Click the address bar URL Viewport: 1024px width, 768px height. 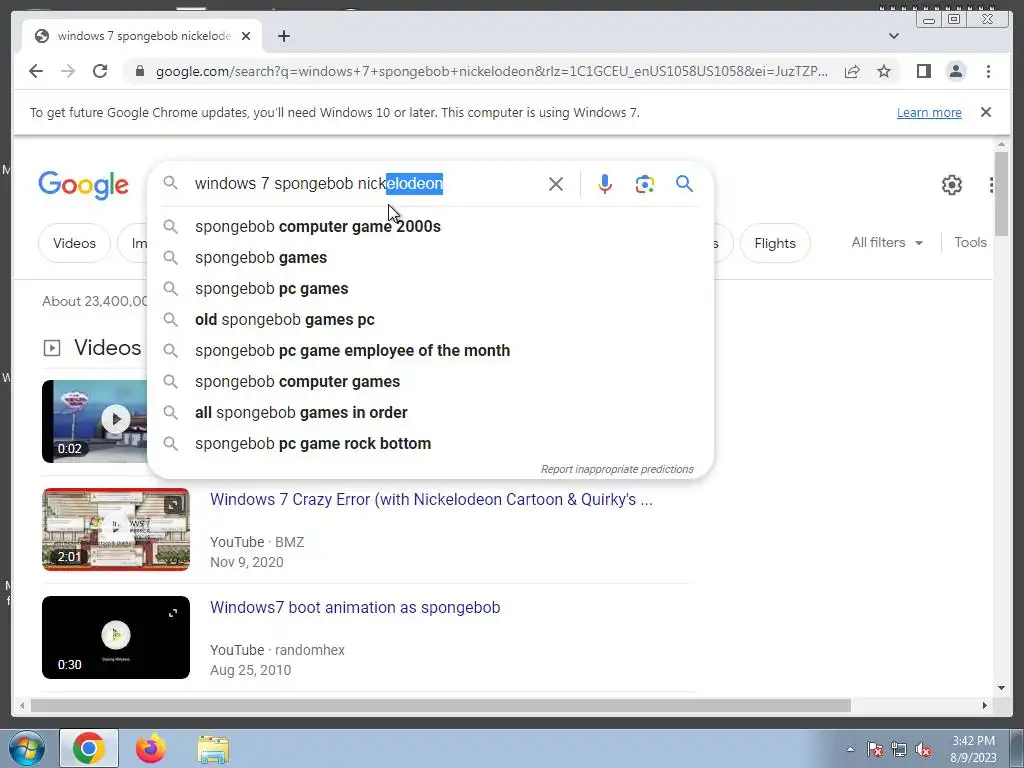coord(491,71)
